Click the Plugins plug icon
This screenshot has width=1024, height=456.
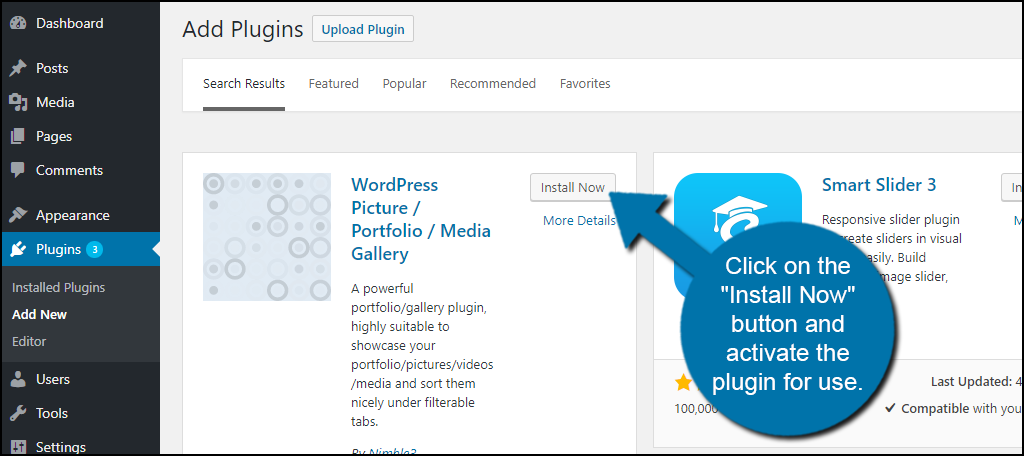coord(18,250)
